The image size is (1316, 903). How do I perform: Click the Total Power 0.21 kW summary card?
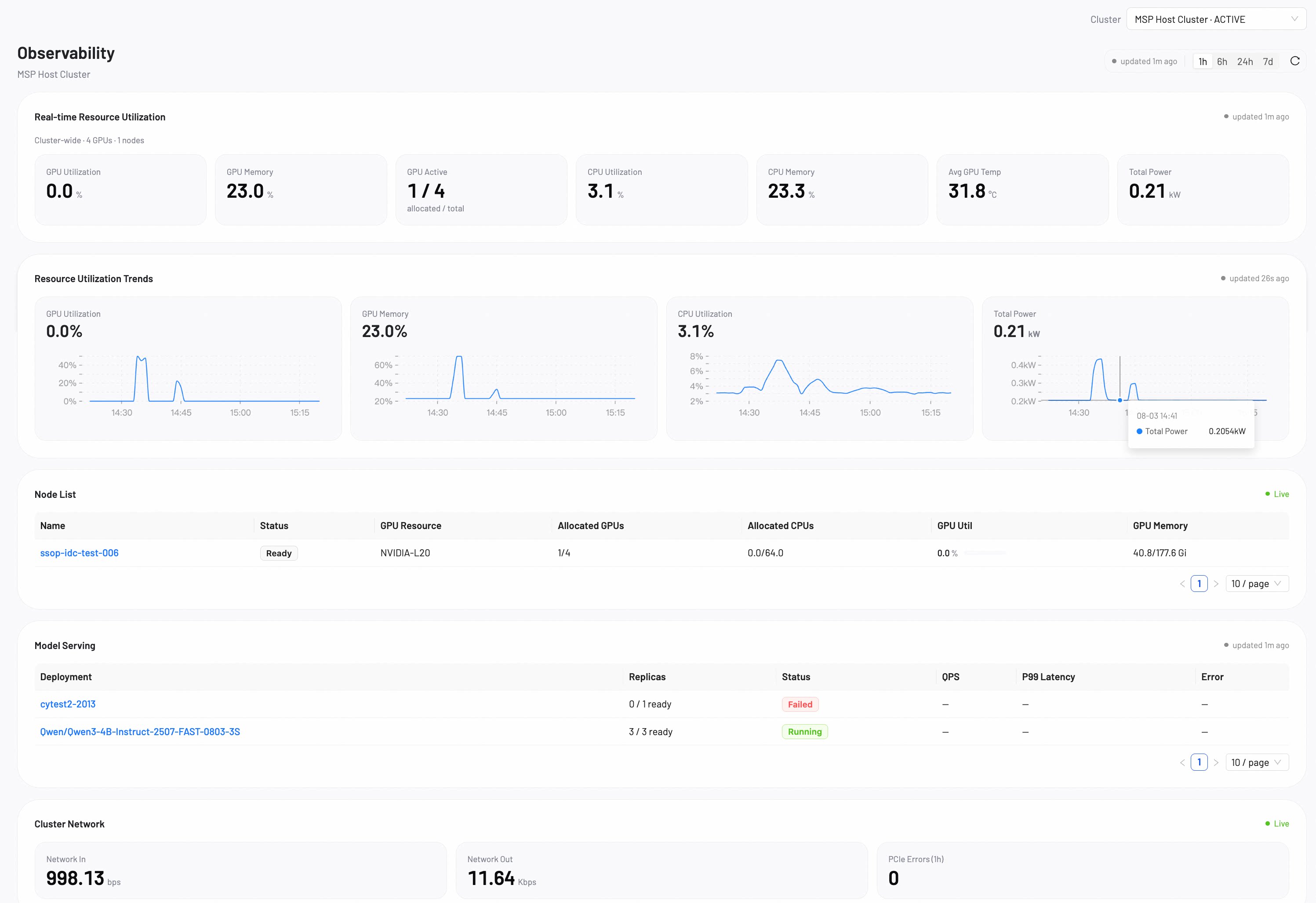click(1203, 190)
